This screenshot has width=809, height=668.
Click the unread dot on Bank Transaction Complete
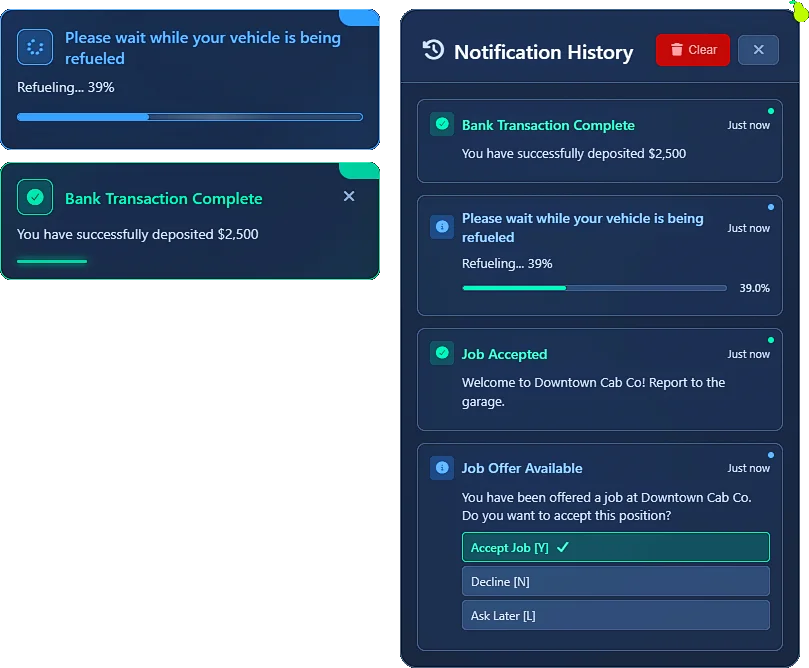point(769,110)
